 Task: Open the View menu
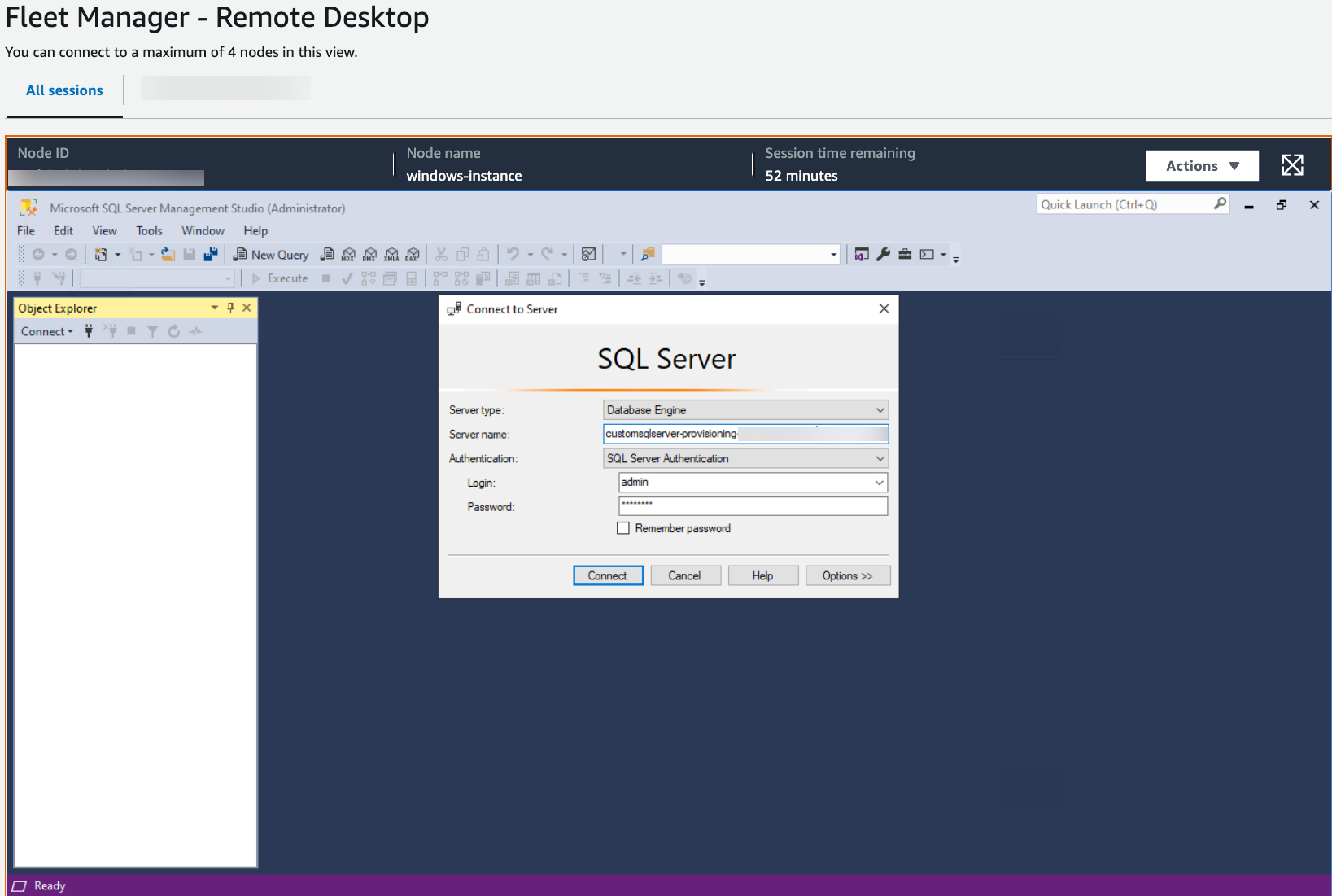(104, 231)
